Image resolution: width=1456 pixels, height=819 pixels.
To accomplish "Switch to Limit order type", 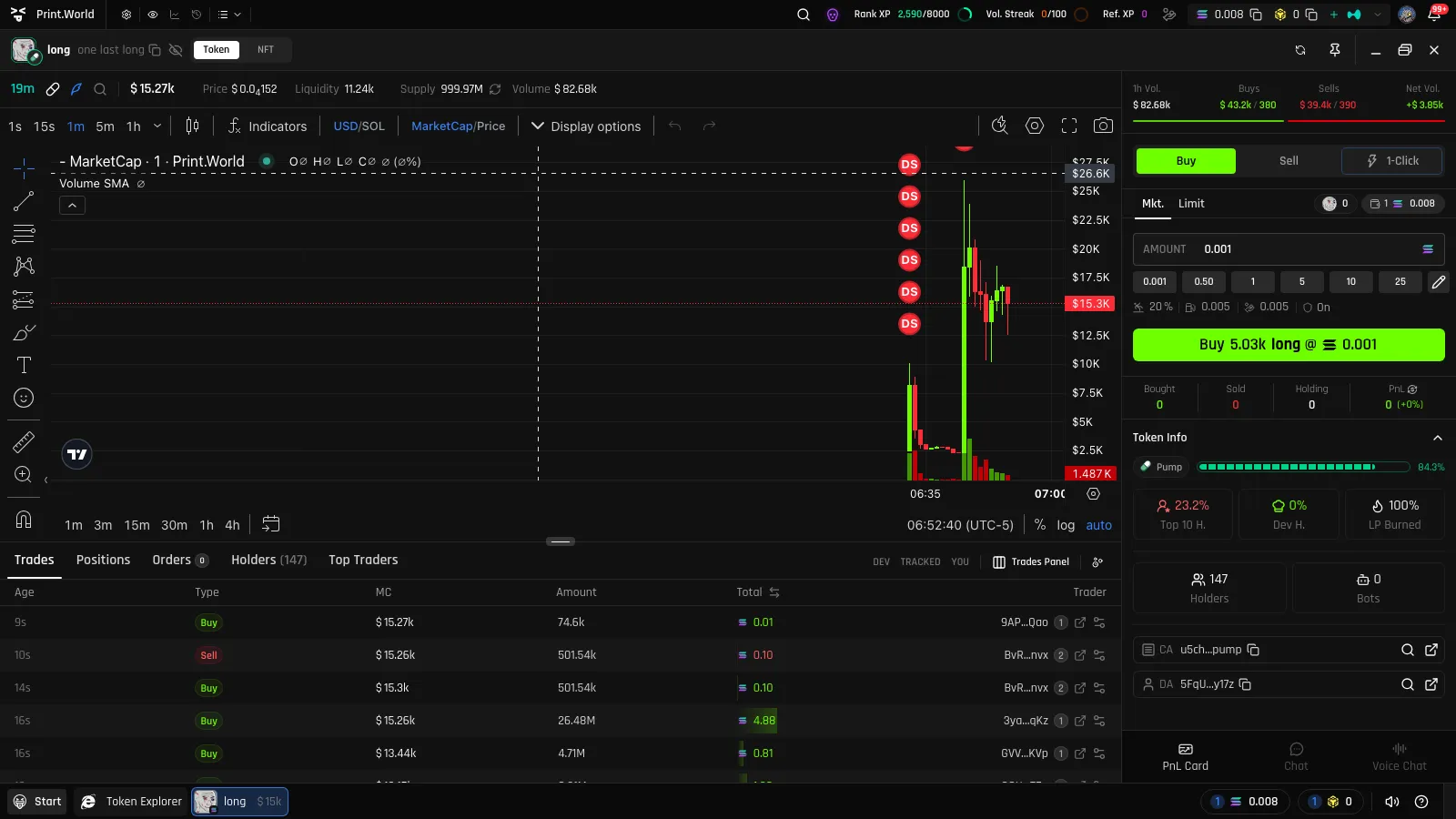I will click(x=1191, y=204).
